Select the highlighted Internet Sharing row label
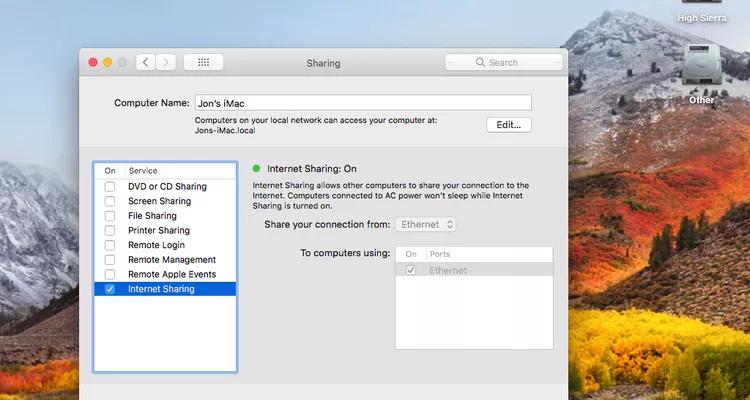Viewport: 750px width, 400px height. click(x=161, y=289)
